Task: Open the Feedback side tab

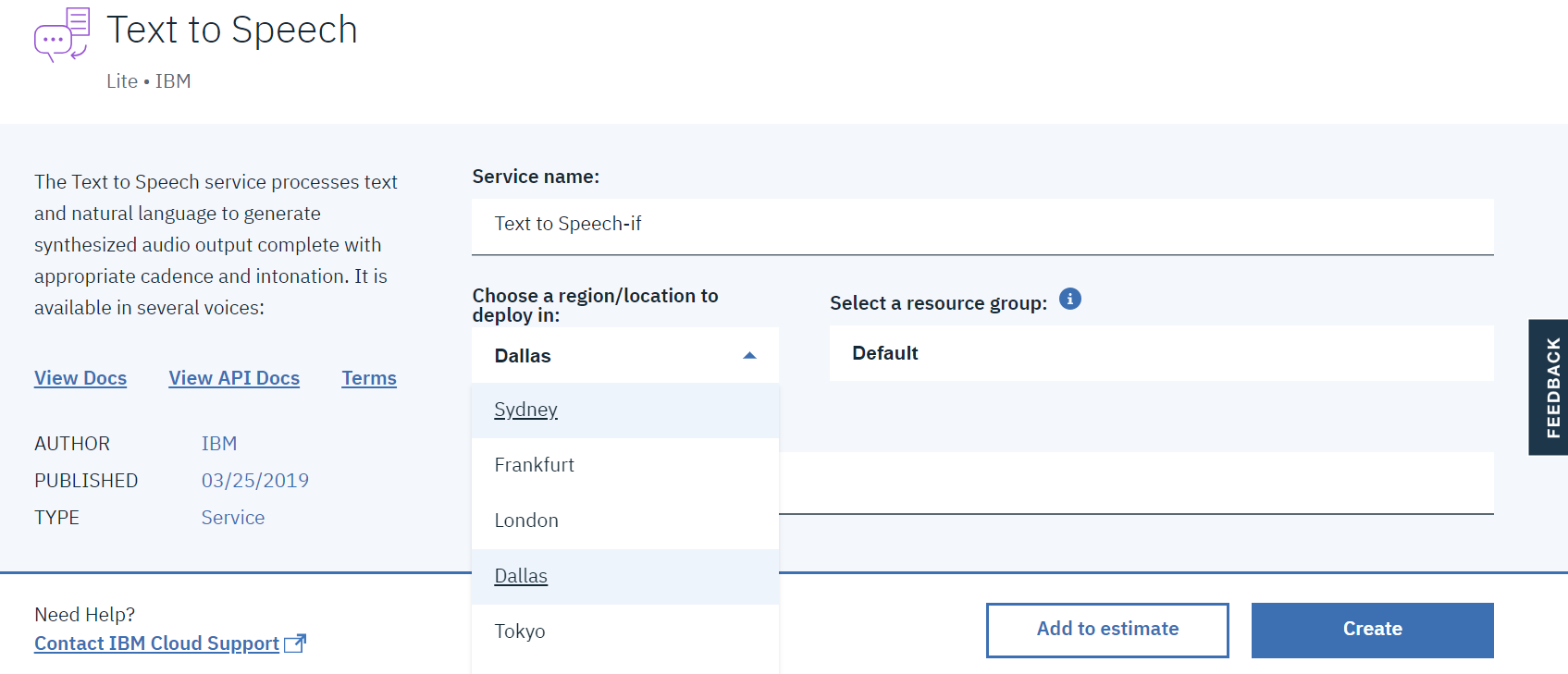Action: 1550,387
